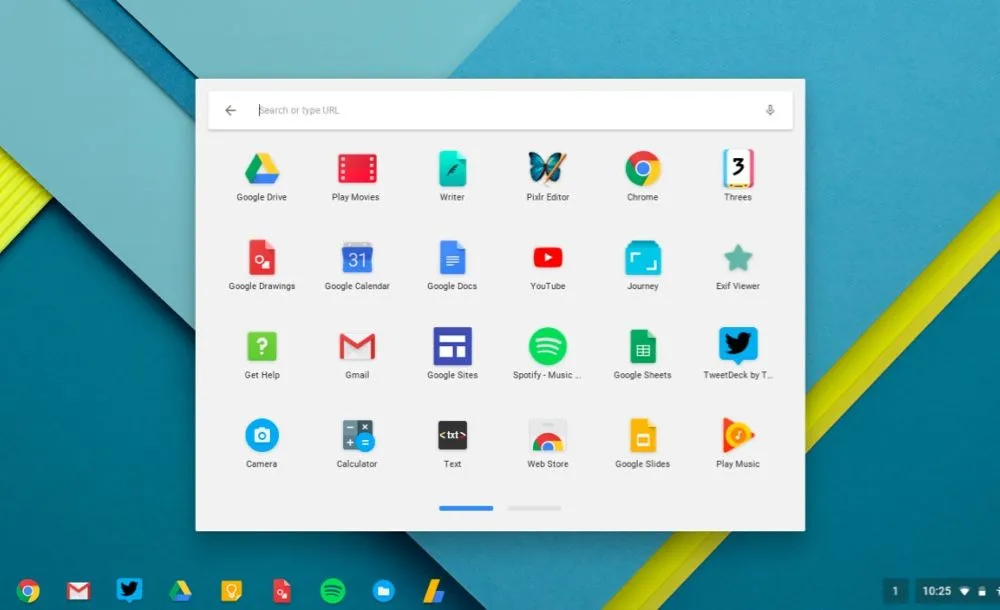Open Play Music
The width and height of the screenshot is (1000, 610).
click(x=738, y=435)
